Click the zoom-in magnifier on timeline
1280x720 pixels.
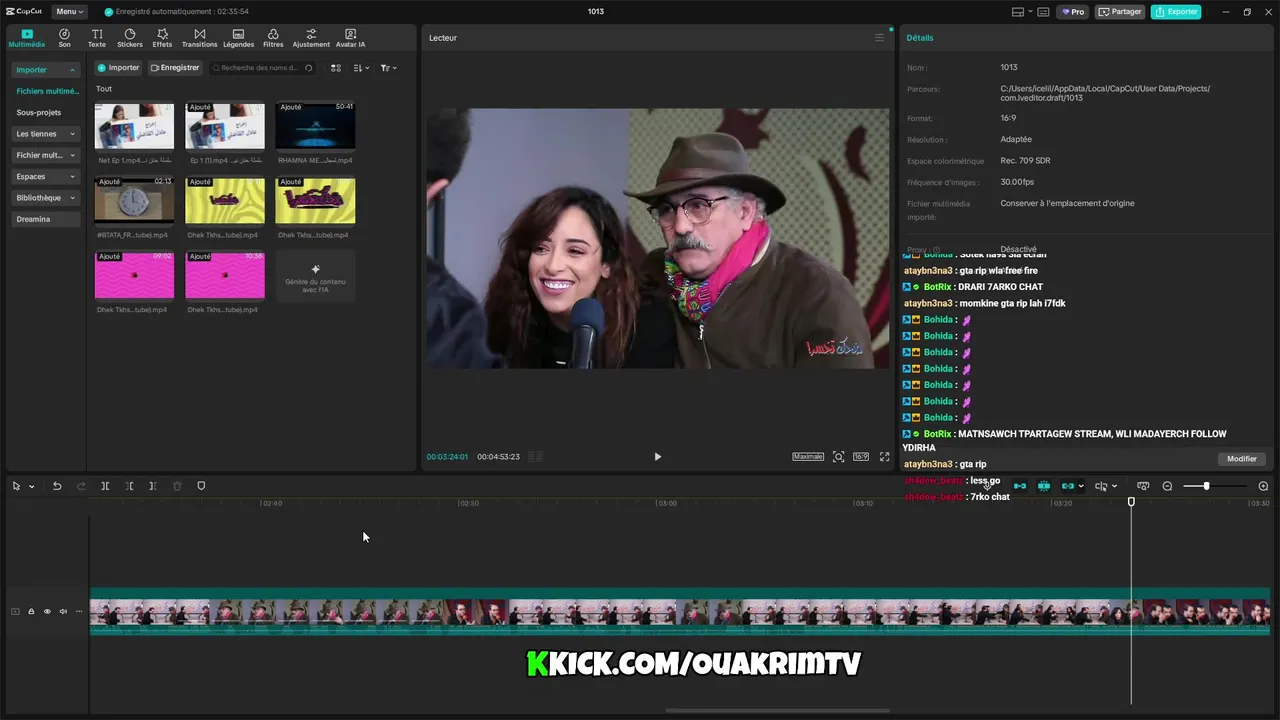1263,486
